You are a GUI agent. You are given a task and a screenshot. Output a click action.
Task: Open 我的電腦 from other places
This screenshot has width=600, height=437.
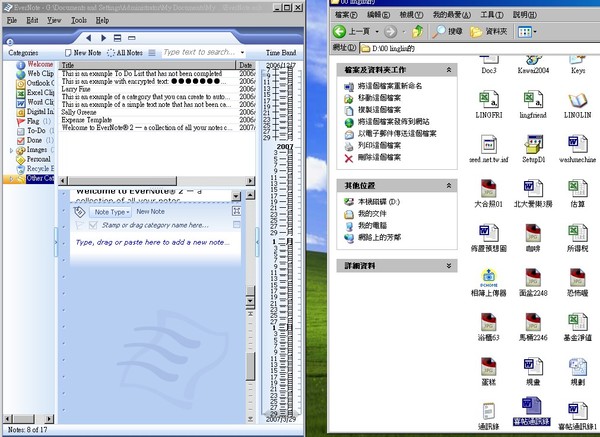pyautogui.click(x=372, y=225)
